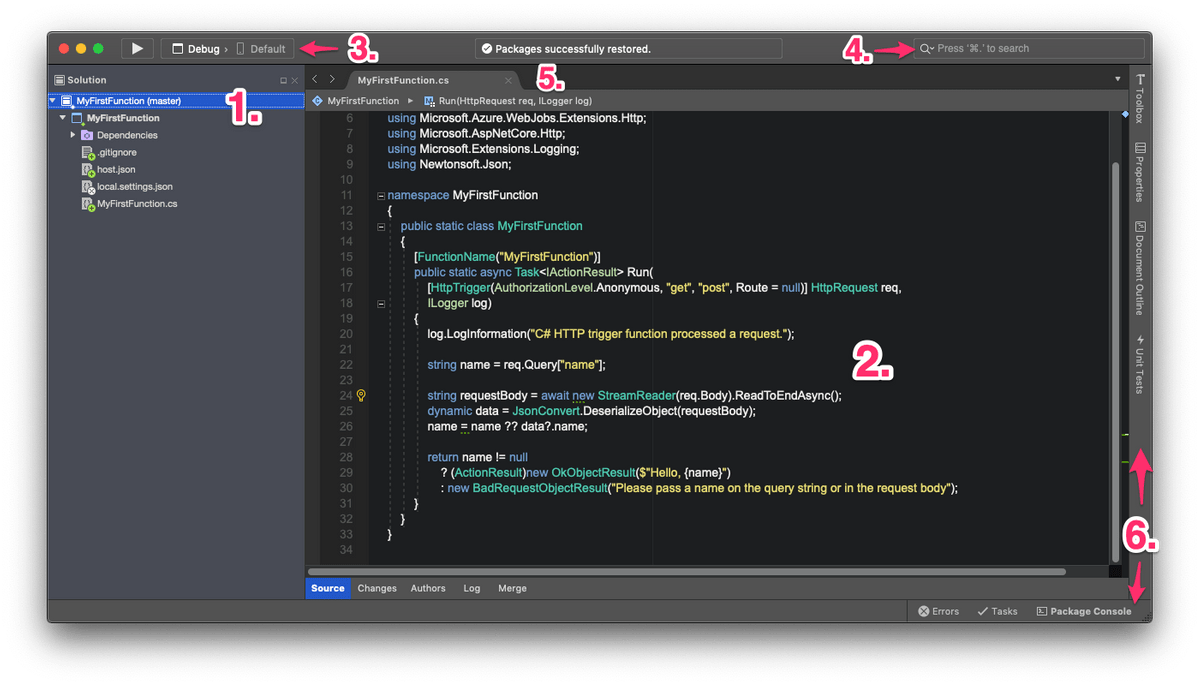The height and width of the screenshot is (686, 1200).
Task: Click the lightbulb quick-fix icon
Action: [362, 395]
